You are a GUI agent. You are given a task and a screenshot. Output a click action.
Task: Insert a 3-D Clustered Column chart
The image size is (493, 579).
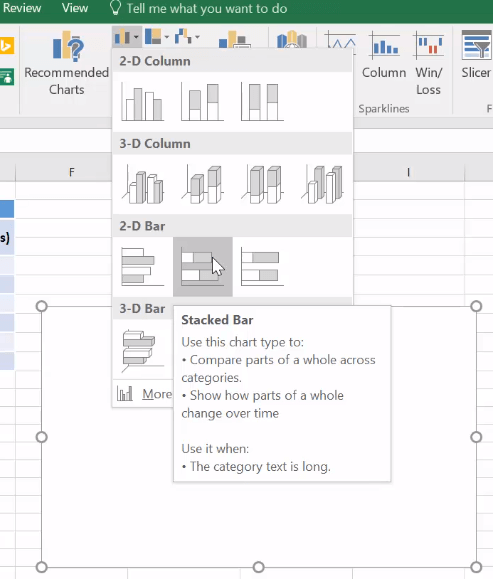(143, 184)
